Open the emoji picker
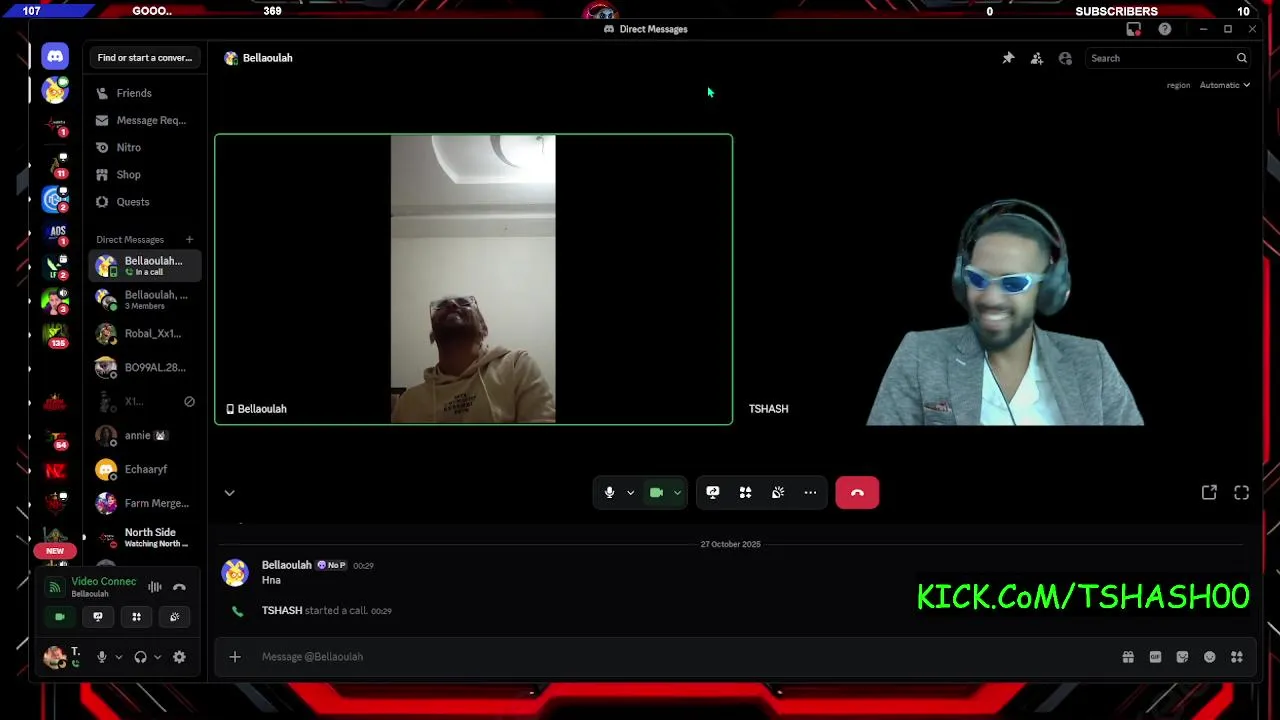The image size is (1280, 720). (x=1210, y=657)
